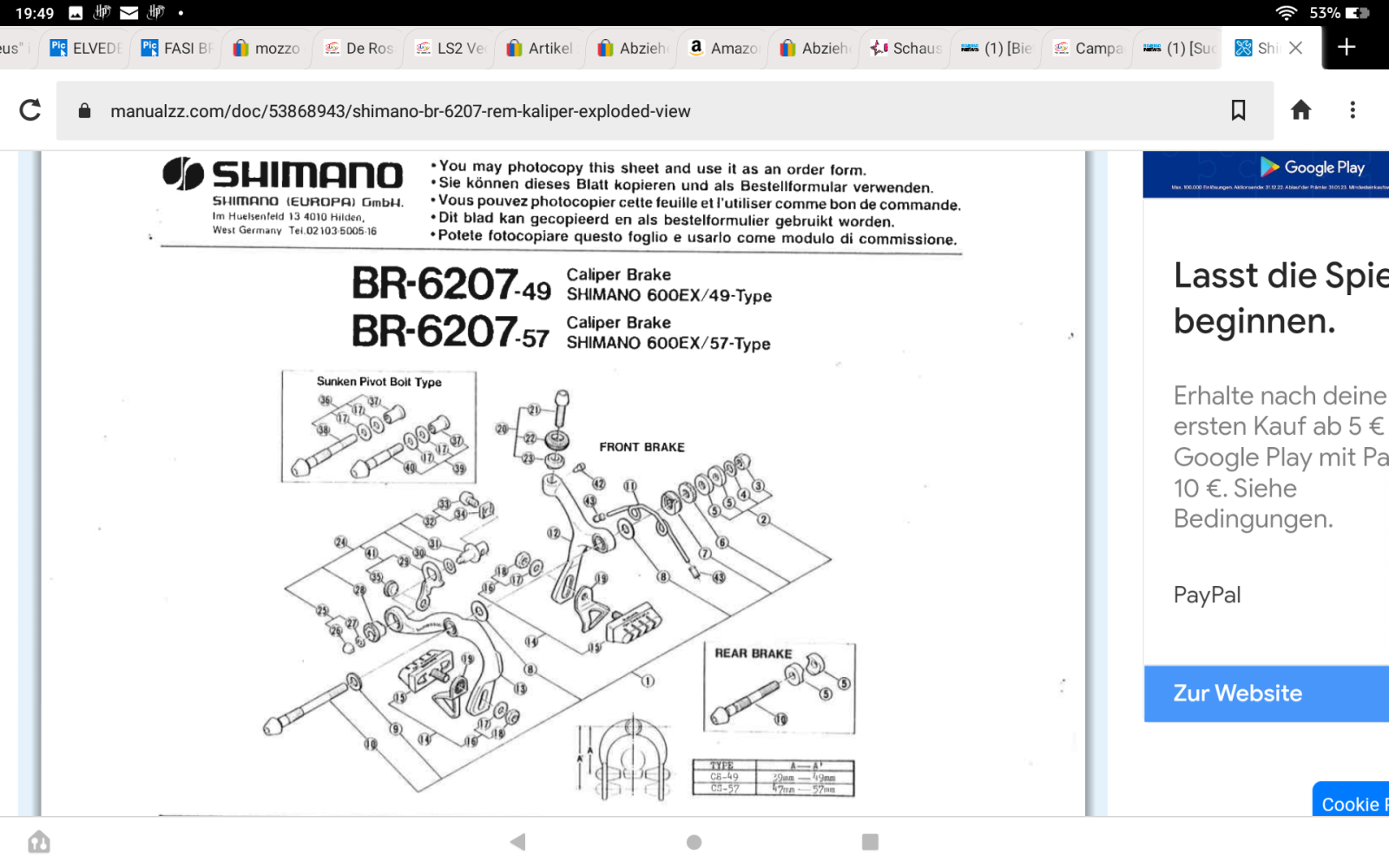Select the Amazon tab

[x=724, y=48]
